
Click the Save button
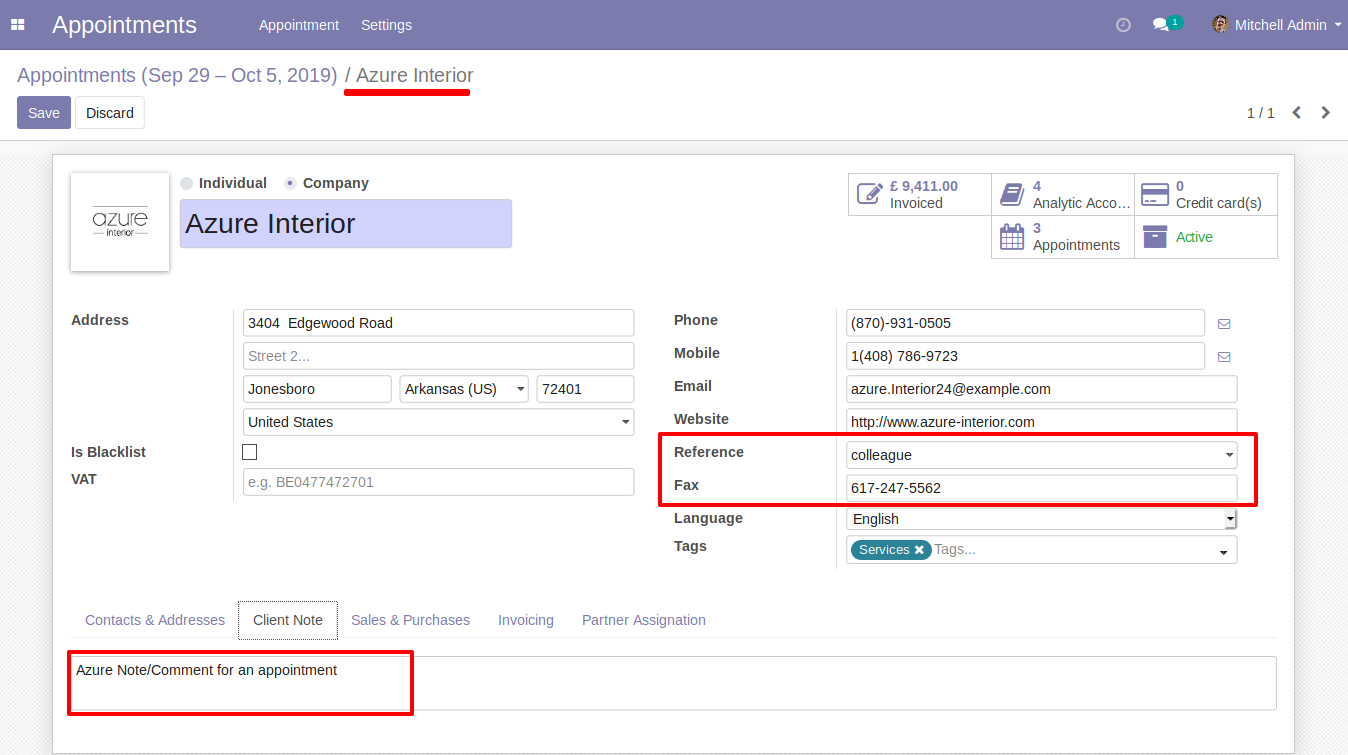(44, 113)
